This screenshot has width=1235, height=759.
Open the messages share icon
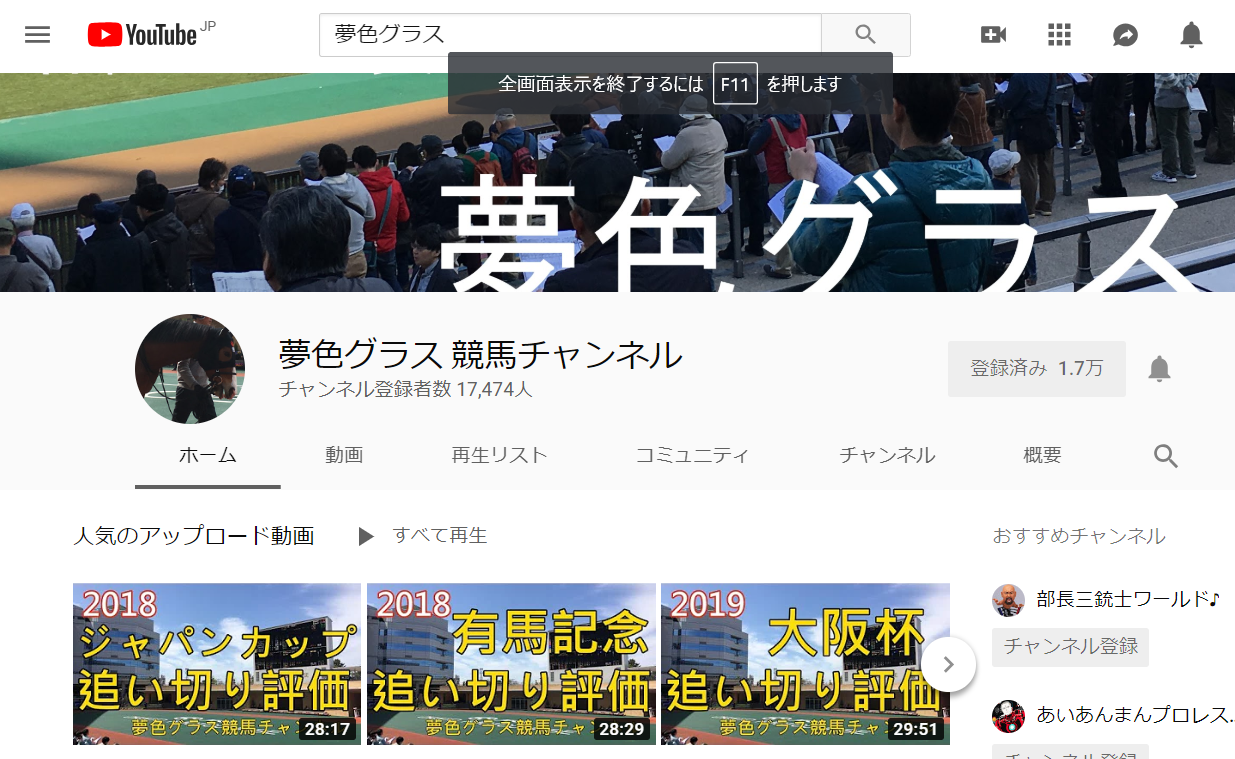click(x=1125, y=35)
